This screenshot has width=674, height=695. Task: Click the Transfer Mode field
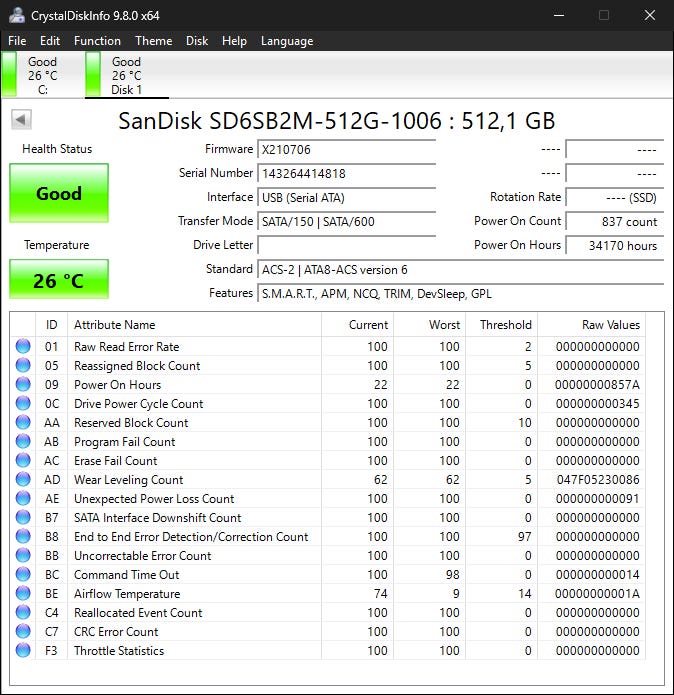(347, 221)
